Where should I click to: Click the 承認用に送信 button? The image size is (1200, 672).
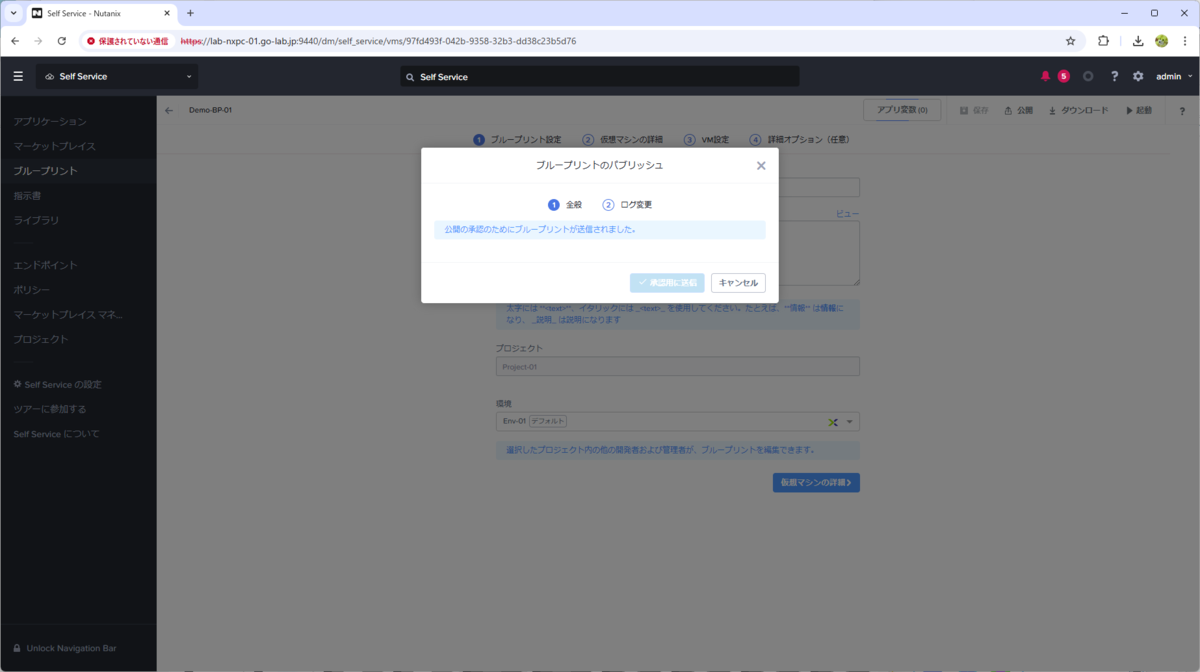click(x=667, y=283)
